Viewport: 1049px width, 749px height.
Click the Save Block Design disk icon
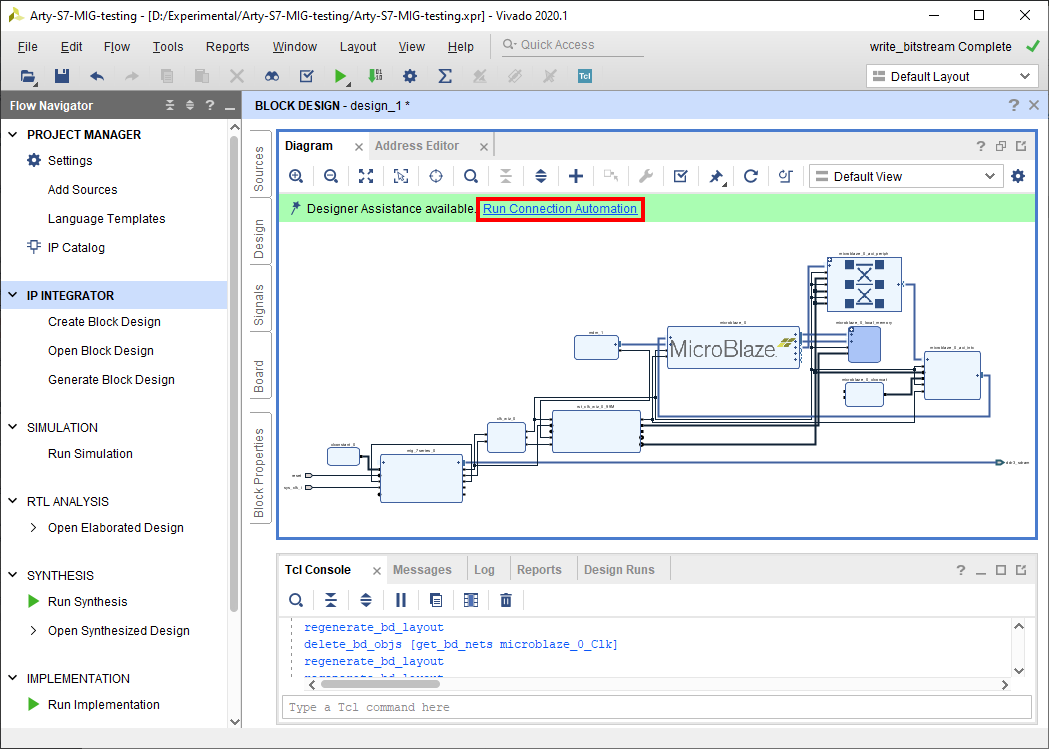pyautogui.click(x=62, y=76)
